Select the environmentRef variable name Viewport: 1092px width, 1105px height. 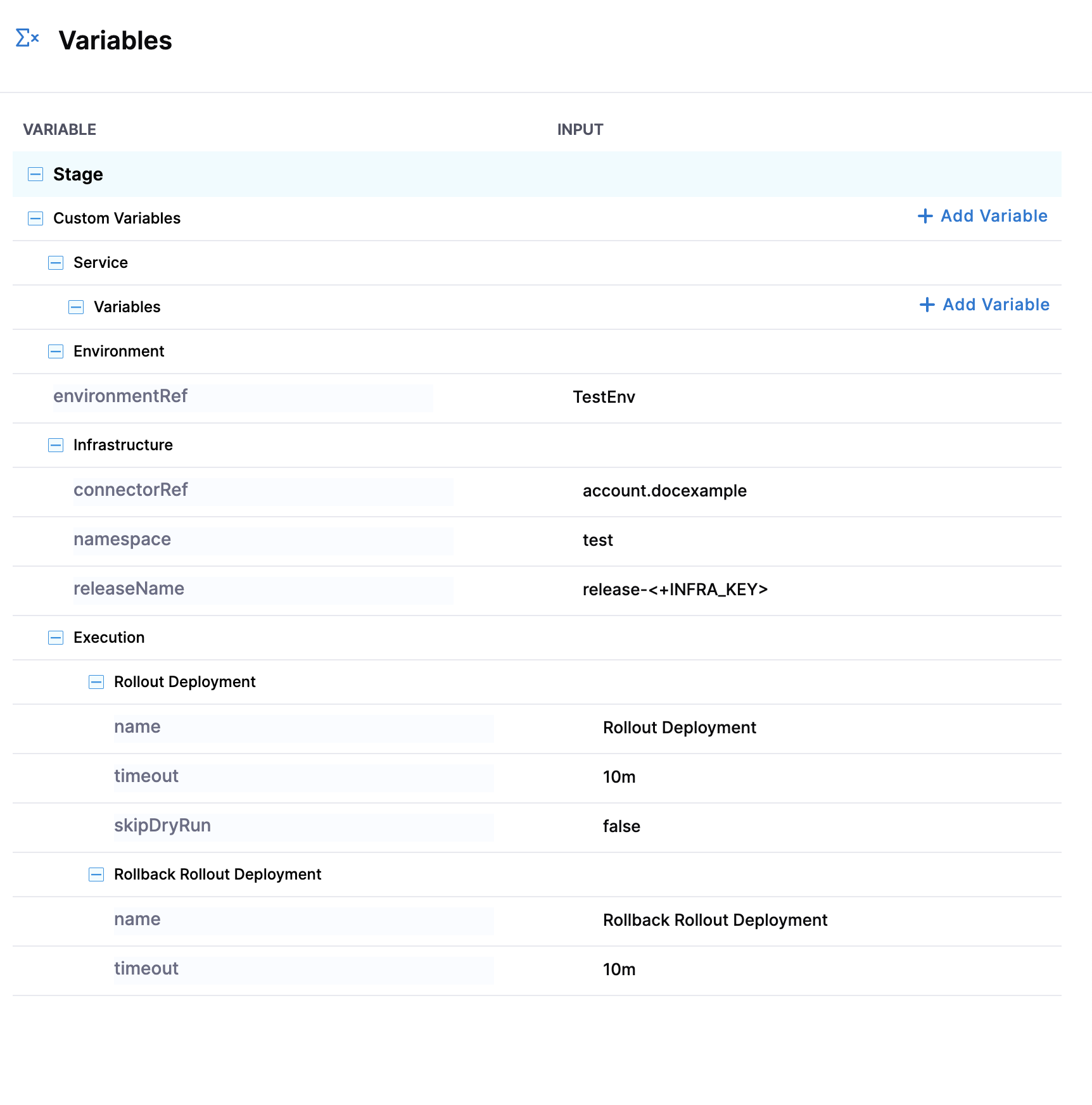coord(243,397)
